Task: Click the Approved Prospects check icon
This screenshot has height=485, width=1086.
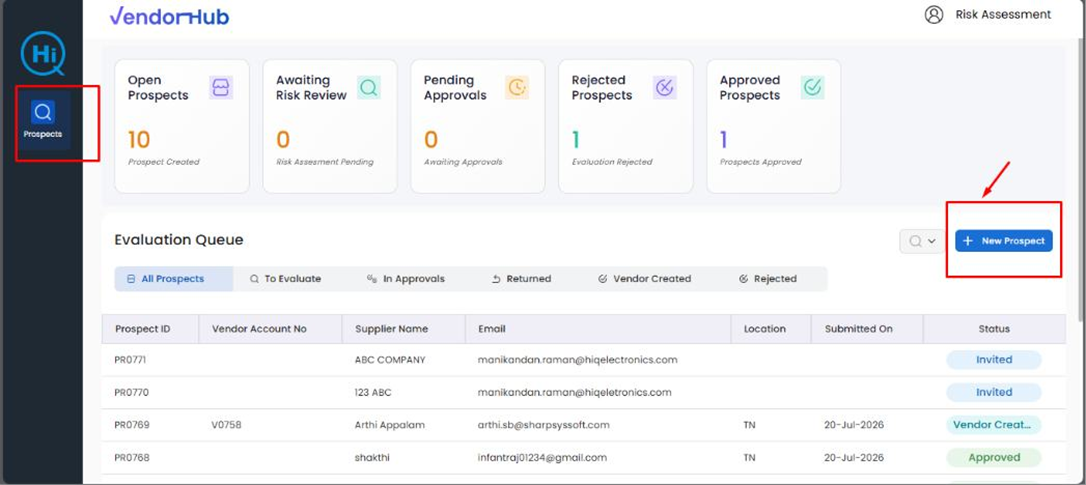Action: click(x=812, y=88)
